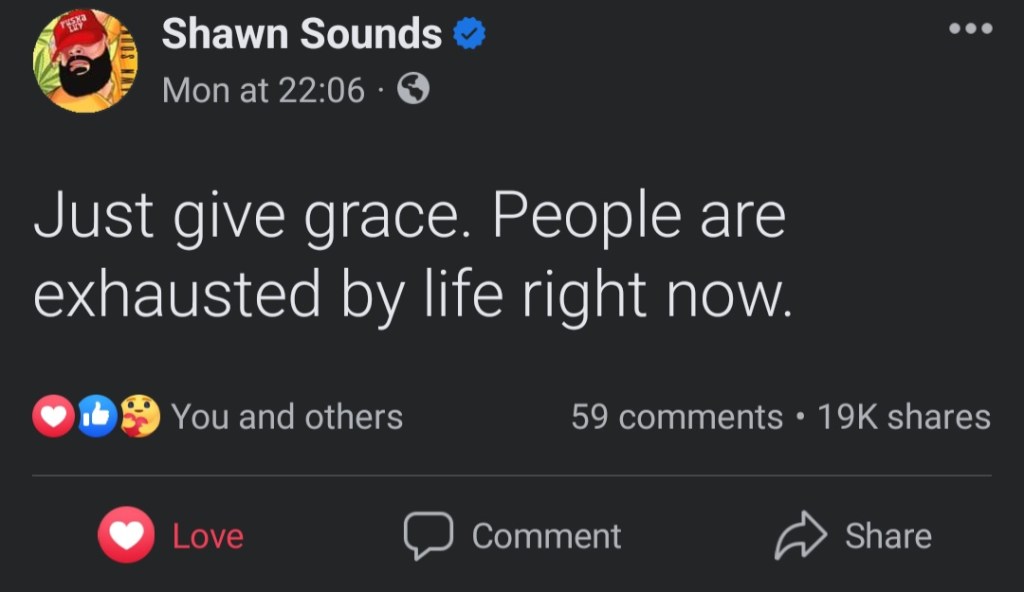Click the Shawn Sounds page name
Viewport: 1024px width, 592px height.
point(301,34)
